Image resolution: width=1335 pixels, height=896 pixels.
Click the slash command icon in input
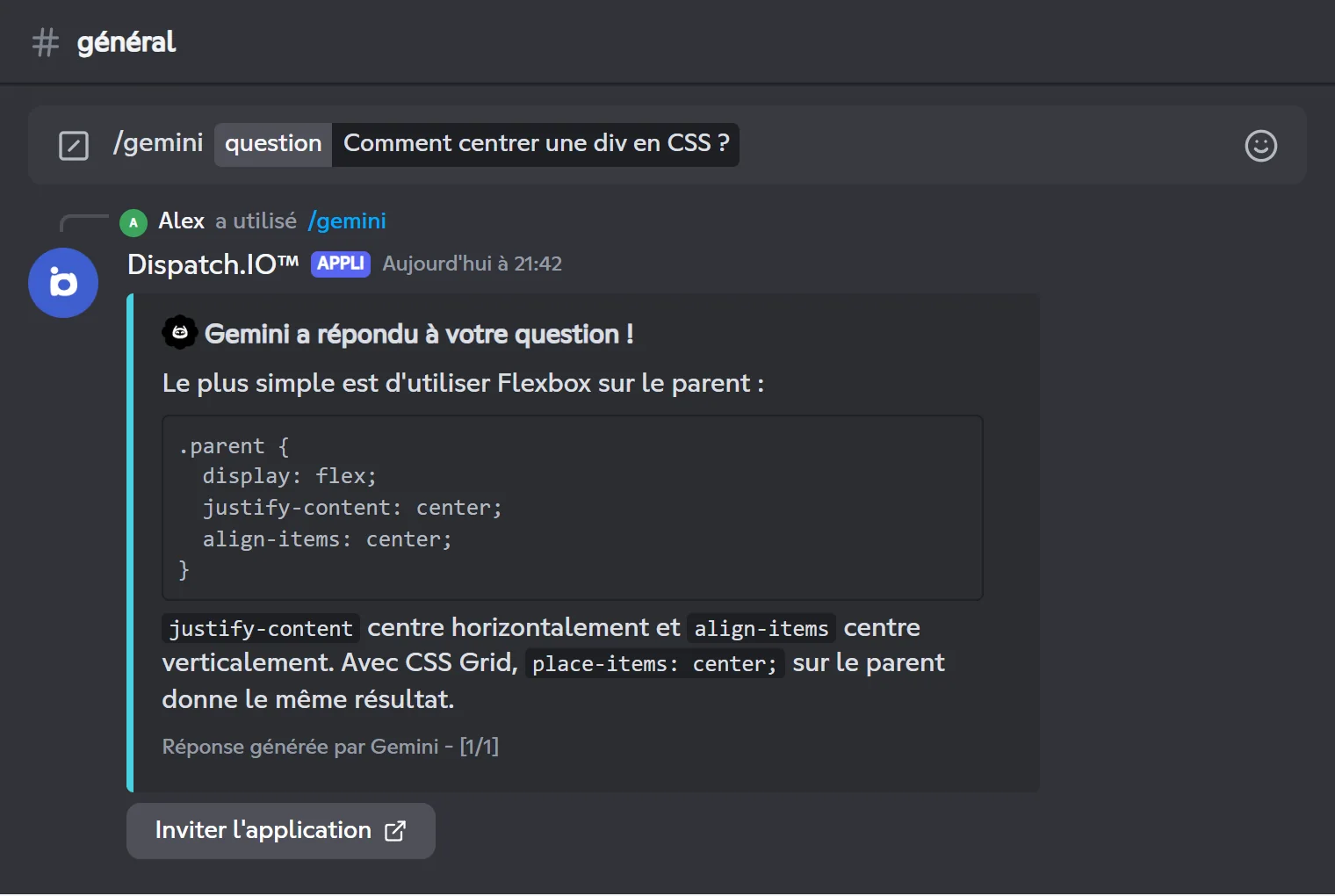tap(74, 146)
